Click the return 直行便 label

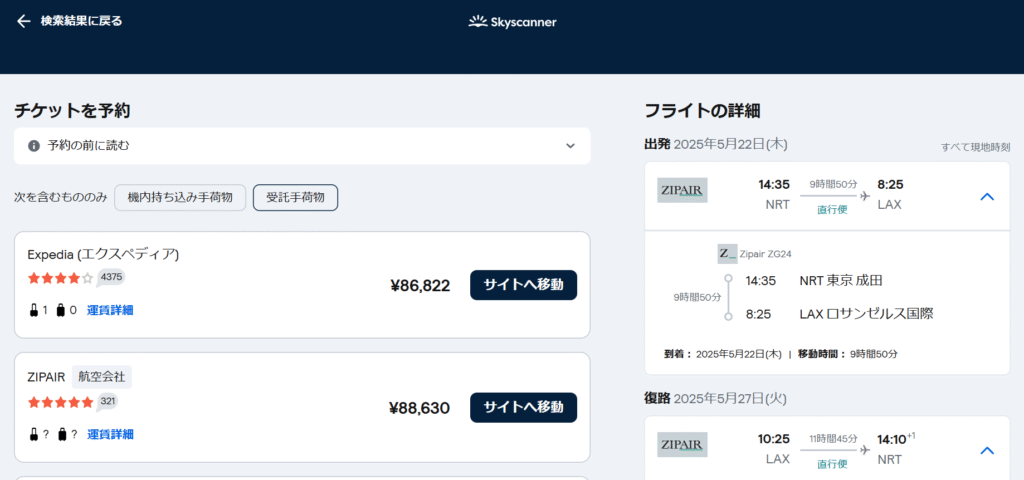click(x=833, y=464)
